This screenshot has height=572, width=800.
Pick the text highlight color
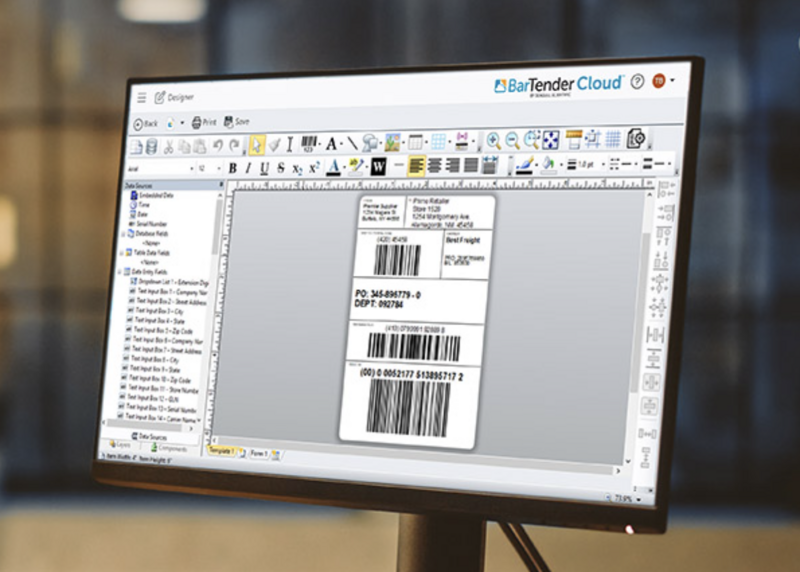point(356,166)
